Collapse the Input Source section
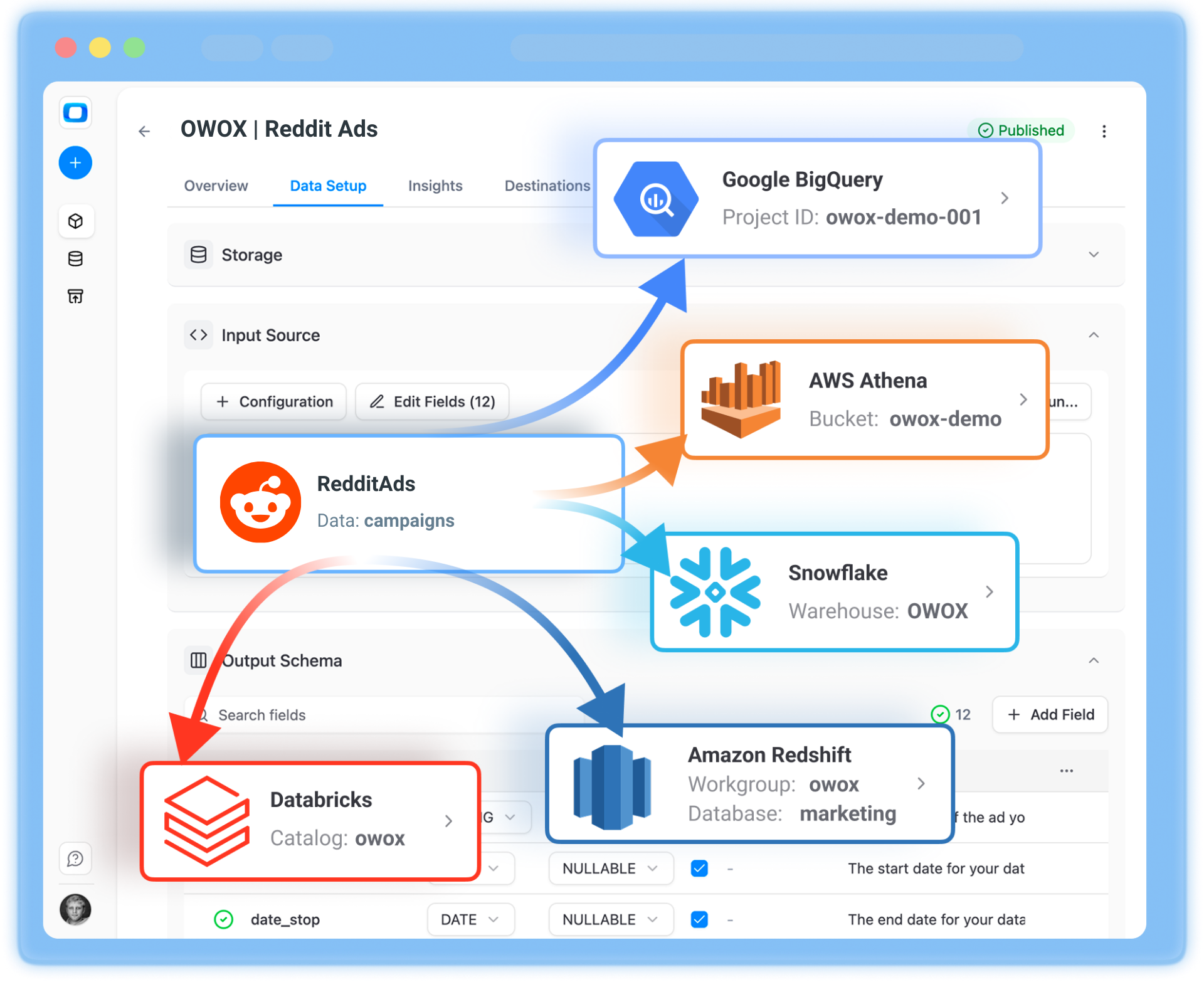The image size is (1204, 982). [x=1094, y=335]
